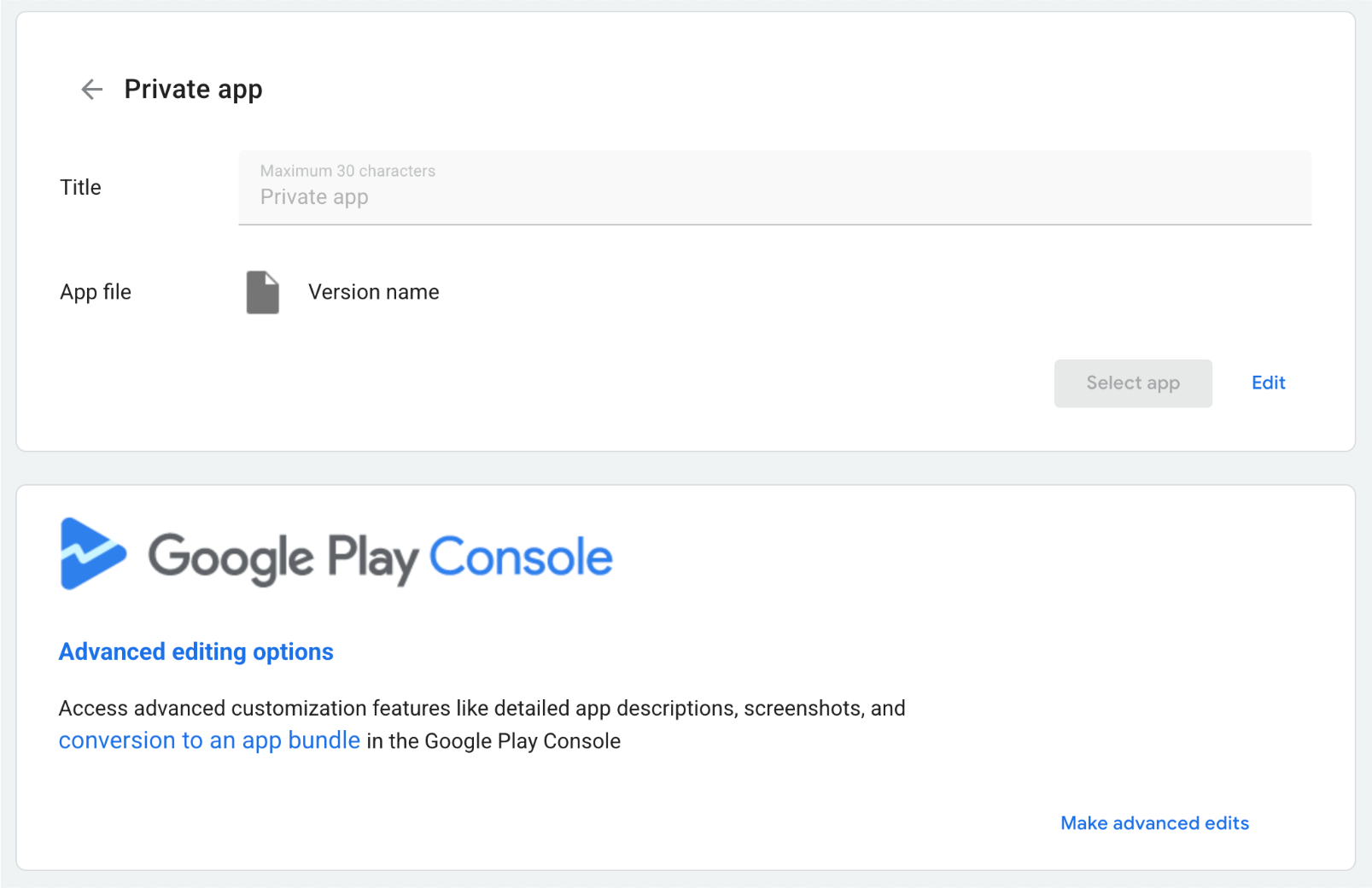The image size is (1372, 888).
Task: Click the App file label
Action: click(x=96, y=293)
